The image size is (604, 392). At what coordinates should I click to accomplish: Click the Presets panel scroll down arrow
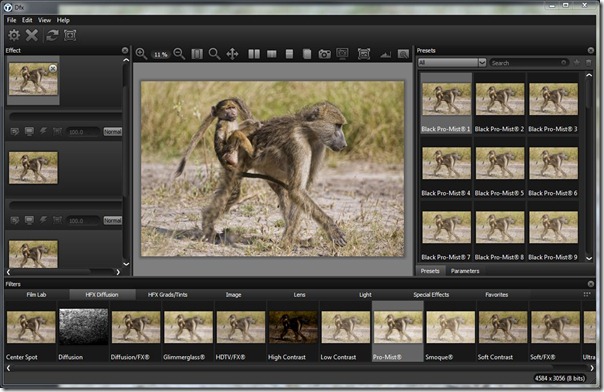589,259
